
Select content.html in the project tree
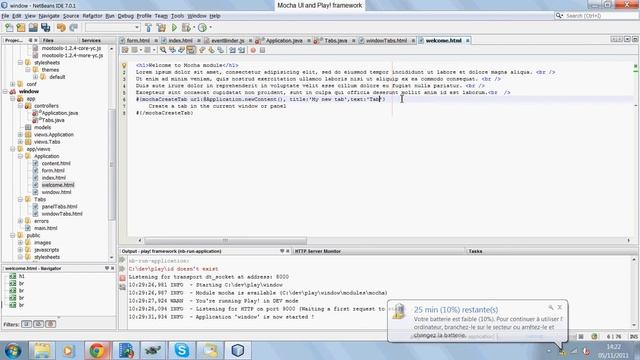56,163
